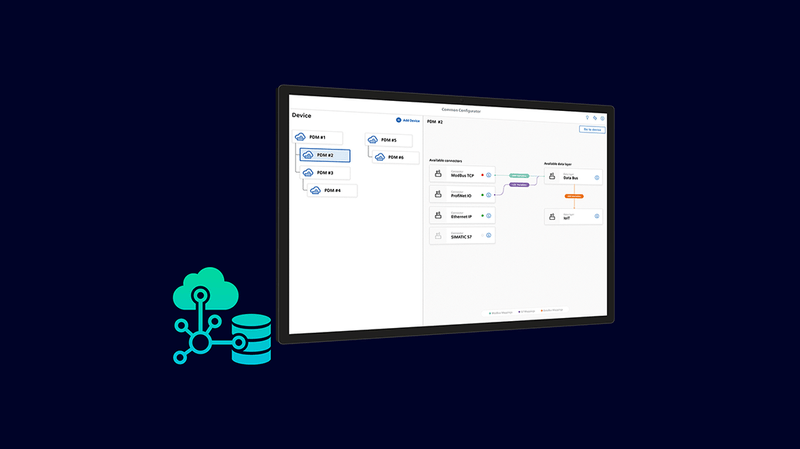Click the IoT layer settings icon
800x449 pixels.
tap(597, 216)
